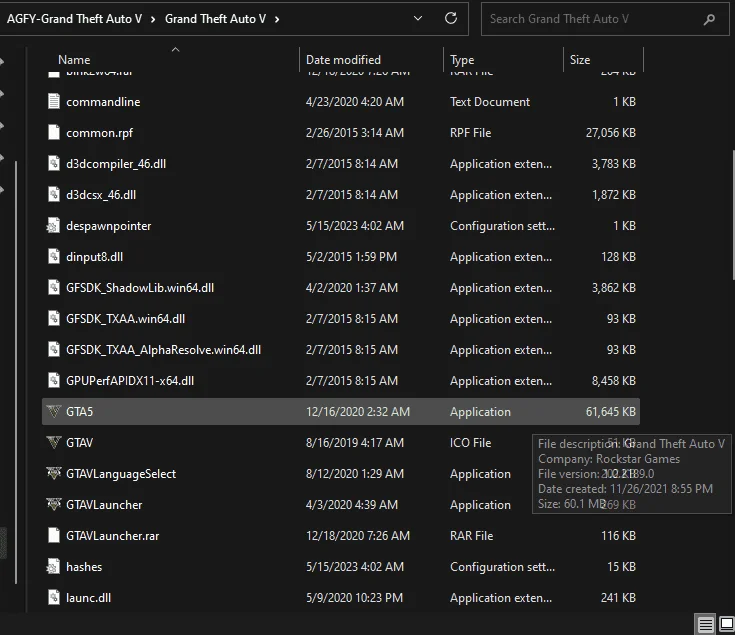Expand chevron after AGFY-Grand Theft Auto V
Screen dimensions: 735x635
(153, 19)
